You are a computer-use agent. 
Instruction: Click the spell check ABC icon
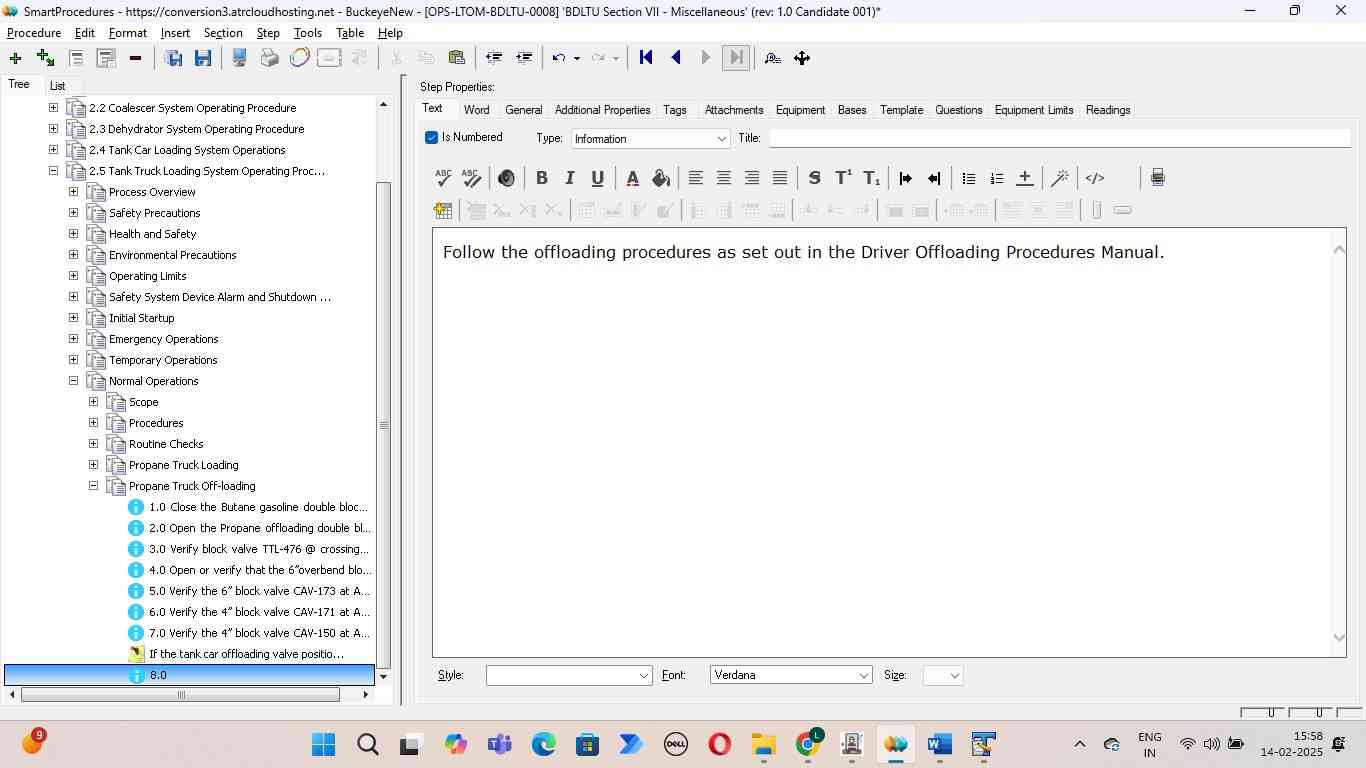tap(444, 178)
